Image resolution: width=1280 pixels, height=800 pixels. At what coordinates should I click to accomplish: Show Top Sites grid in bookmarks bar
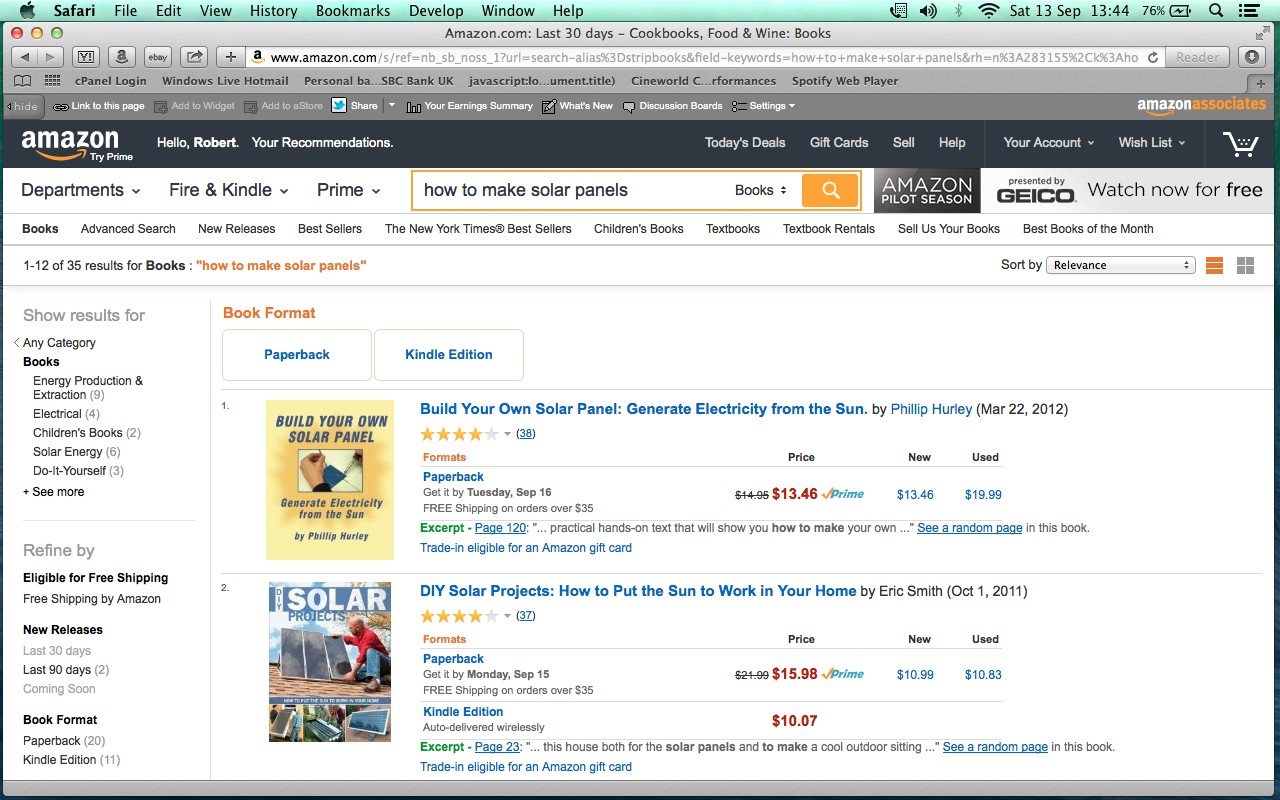point(53,81)
